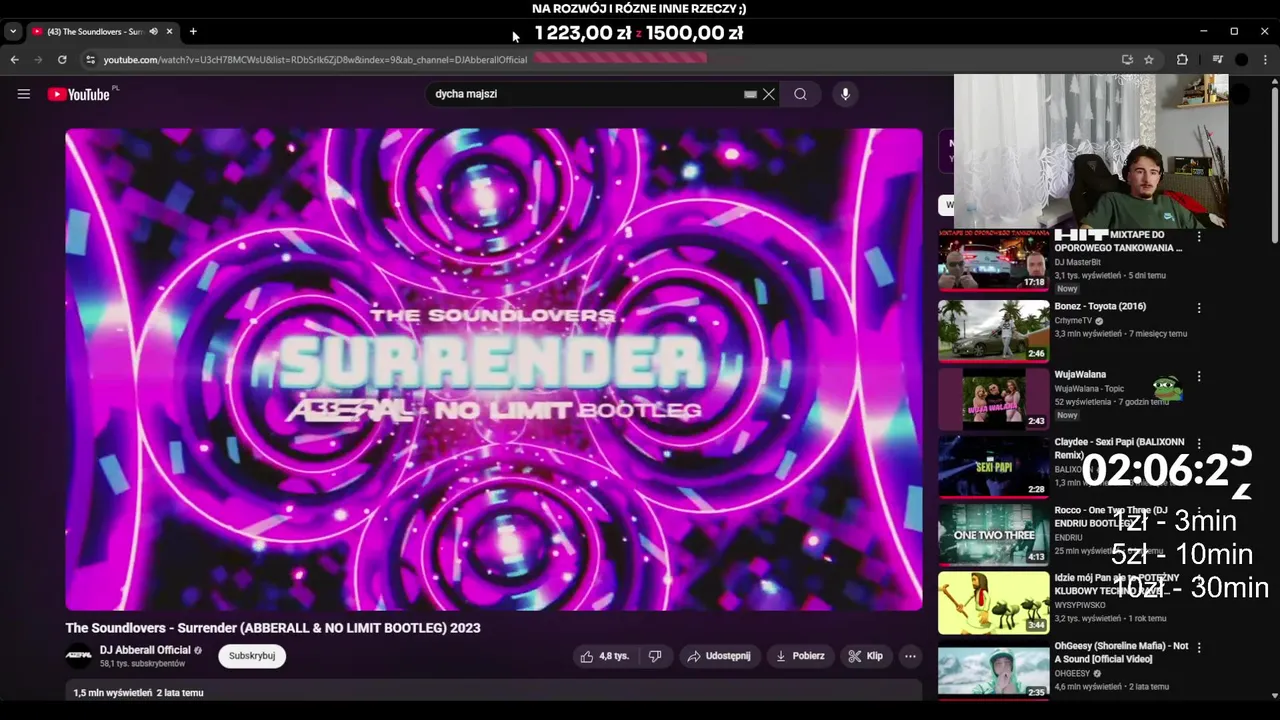The image size is (1280, 720).
Task: Open Rocco - One Two Three thumbnail
Action: [x=993, y=535]
